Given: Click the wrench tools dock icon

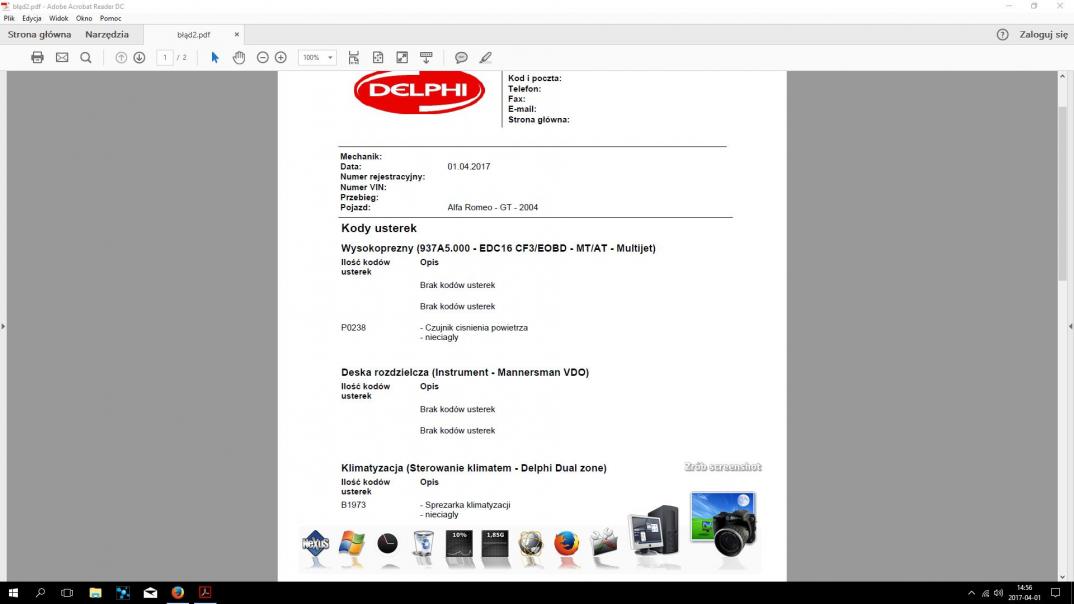Looking at the screenshot, I should tap(603, 543).
